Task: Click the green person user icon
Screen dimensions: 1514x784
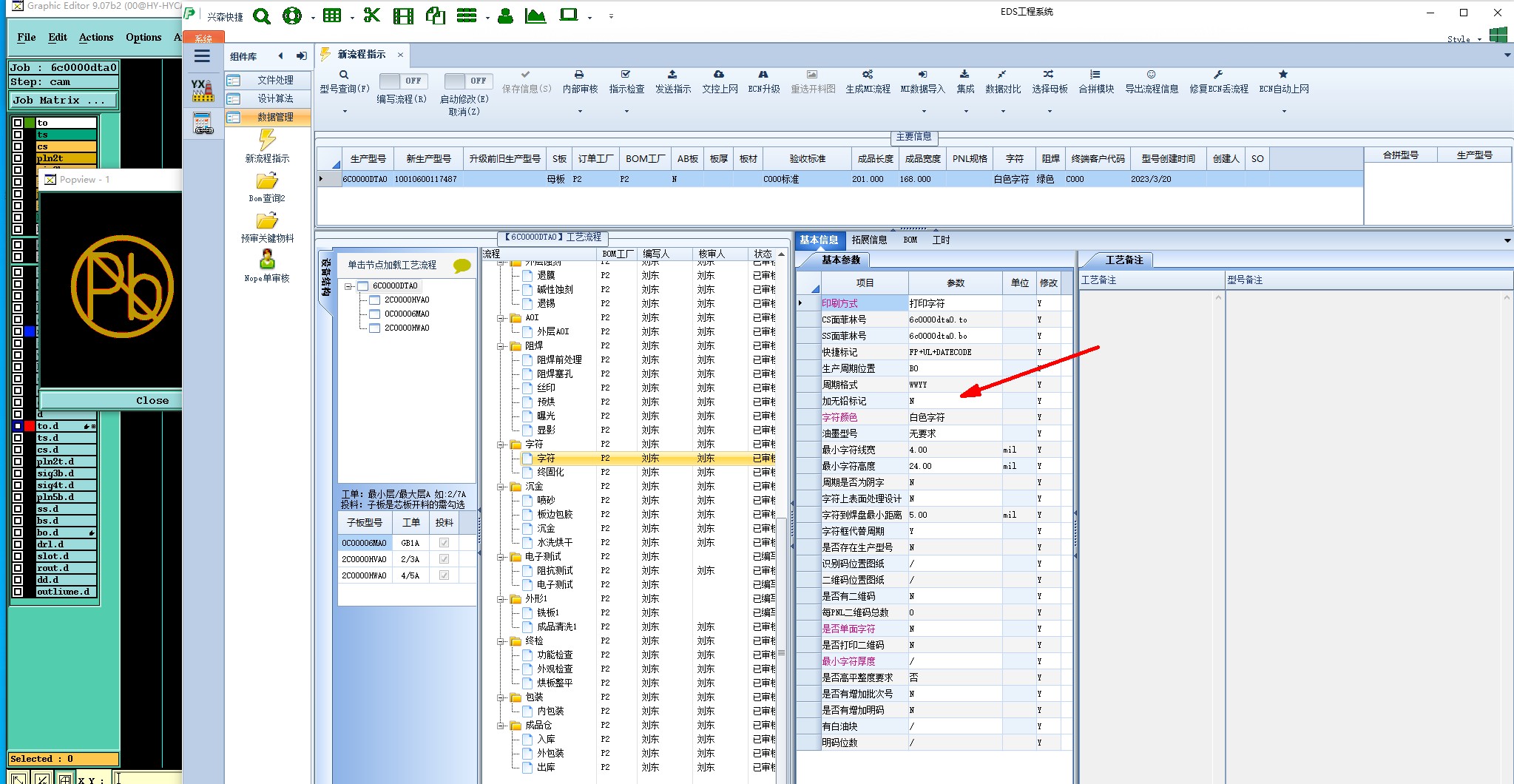Action: pos(506,16)
